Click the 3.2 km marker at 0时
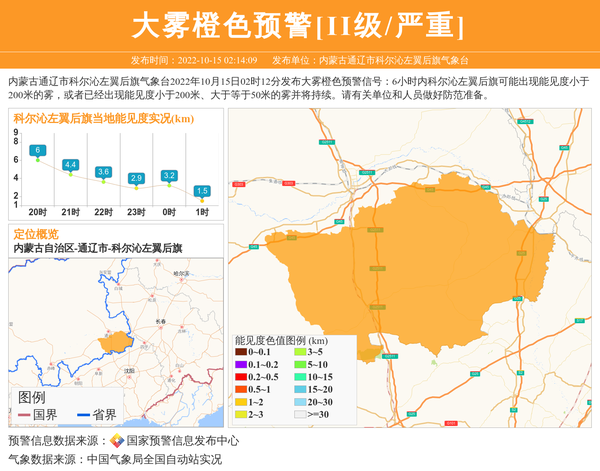This screenshot has height=471, width=600. pos(169,176)
